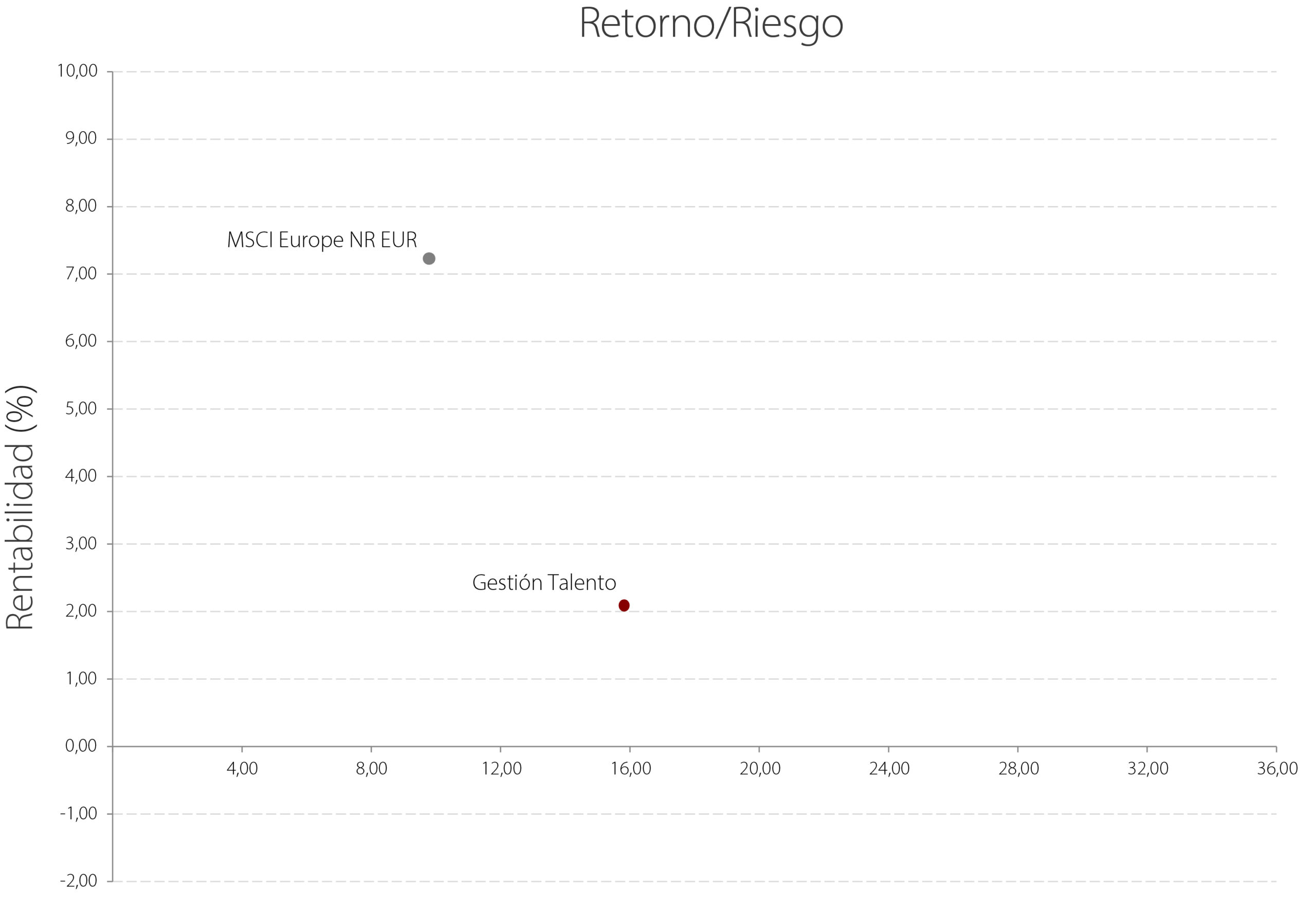Click the -2,00 y-axis label

pos(79,880)
